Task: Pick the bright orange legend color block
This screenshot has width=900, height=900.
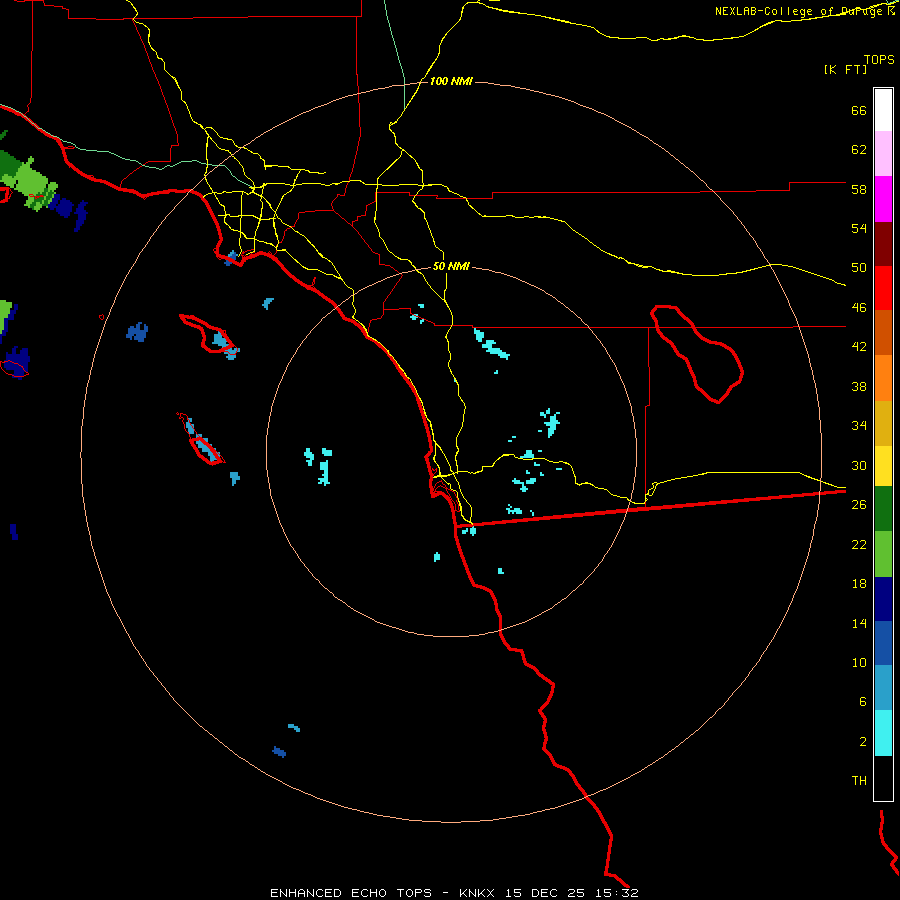Action: pyautogui.click(x=883, y=378)
